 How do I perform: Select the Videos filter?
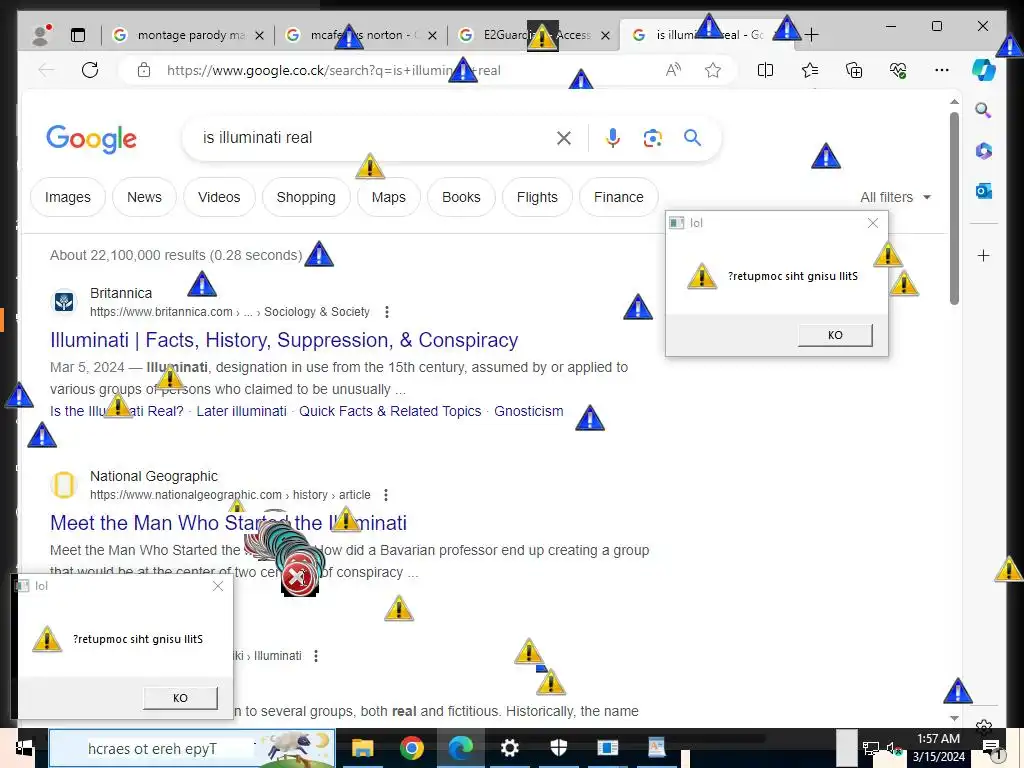click(x=219, y=197)
